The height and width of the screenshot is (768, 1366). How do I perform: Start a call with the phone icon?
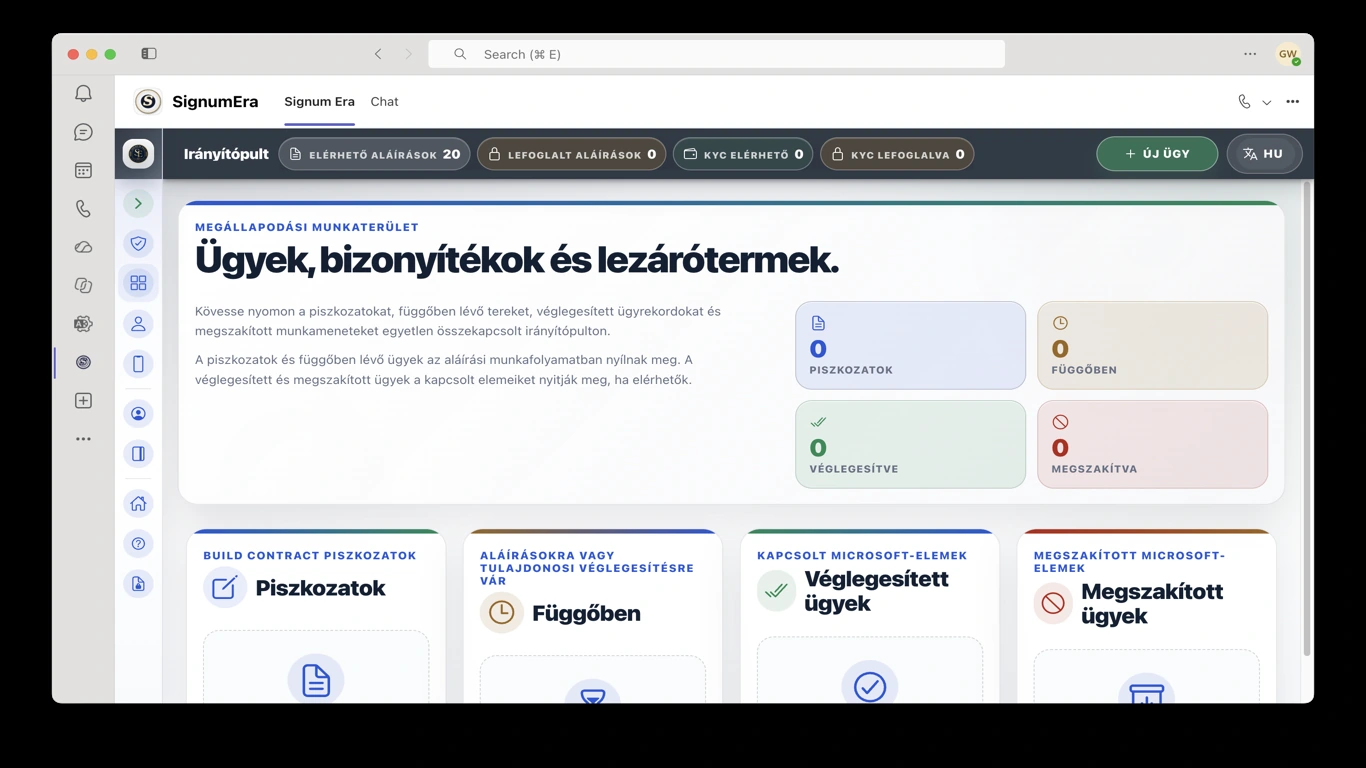click(1244, 102)
